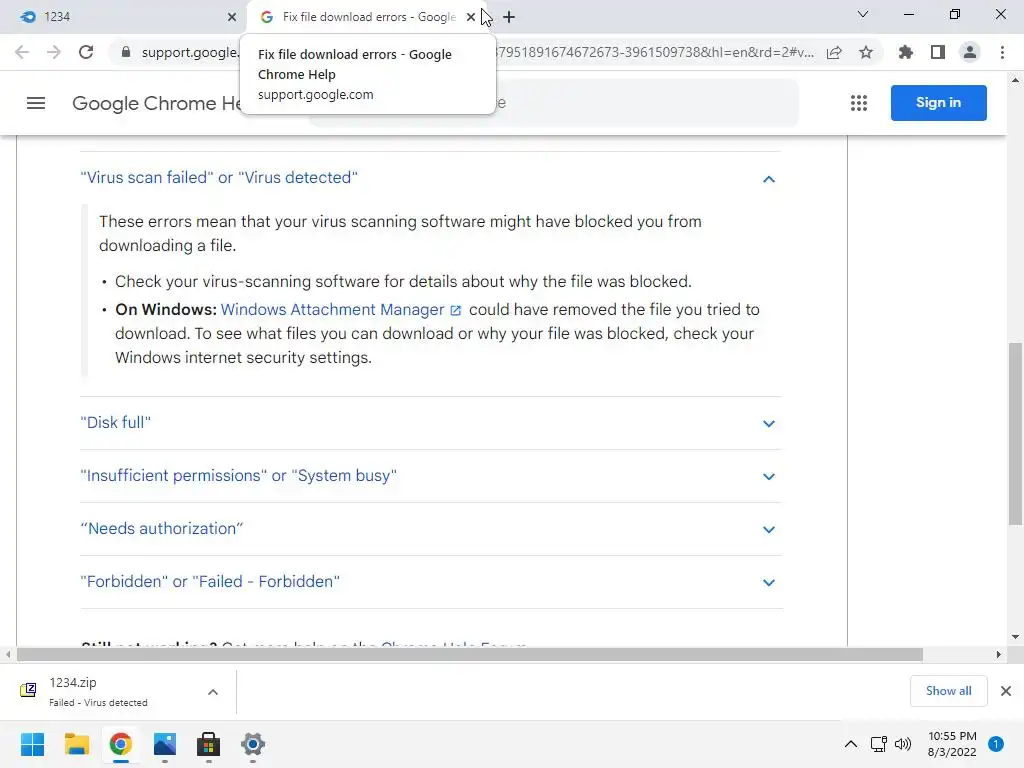This screenshot has height=768, width=1024.
Task: Click the horizontal page scrollbar
Action: [470, 654]
